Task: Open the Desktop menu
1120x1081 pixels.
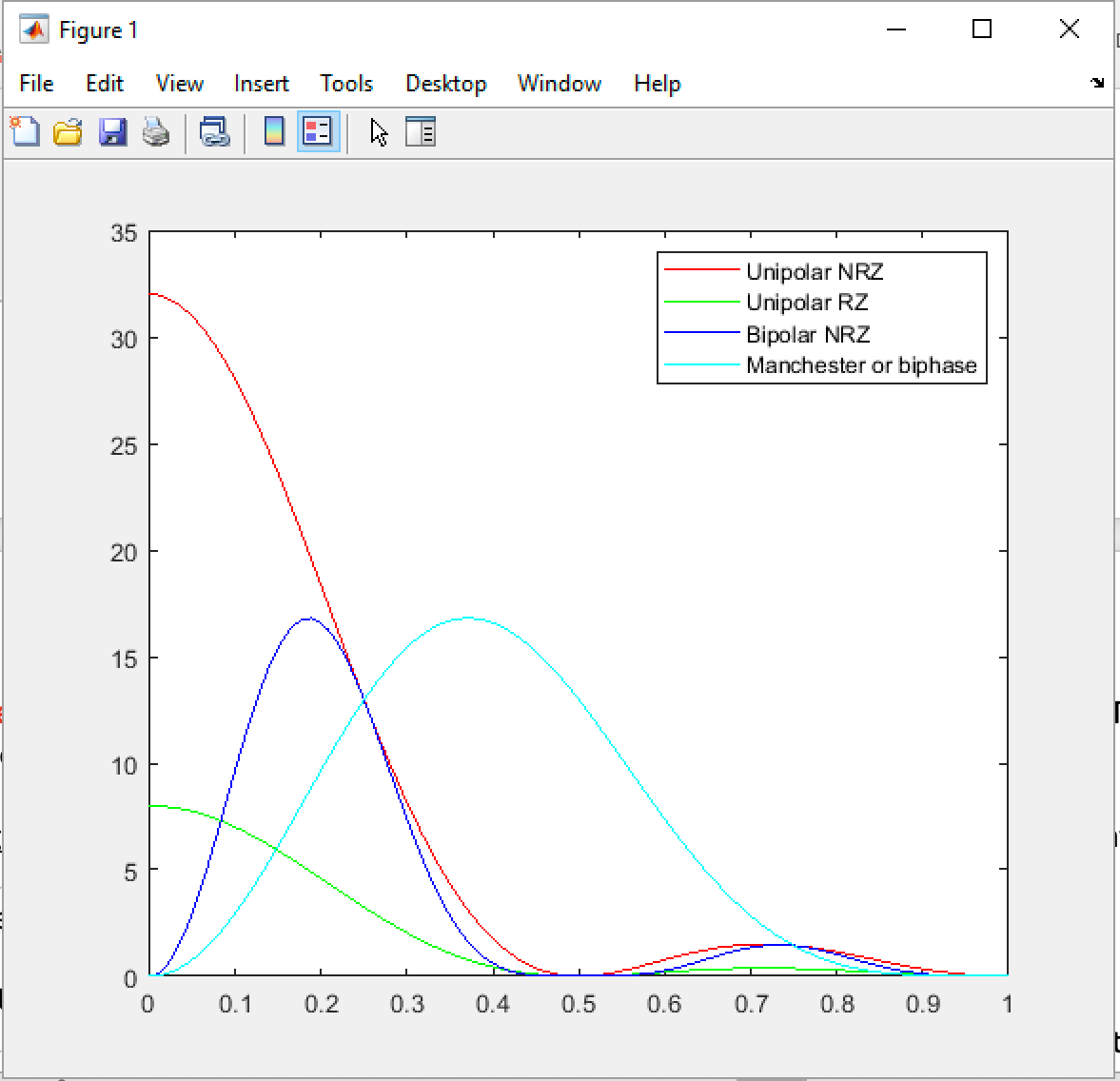Action: pyautogui.click(x=445, y=84)
